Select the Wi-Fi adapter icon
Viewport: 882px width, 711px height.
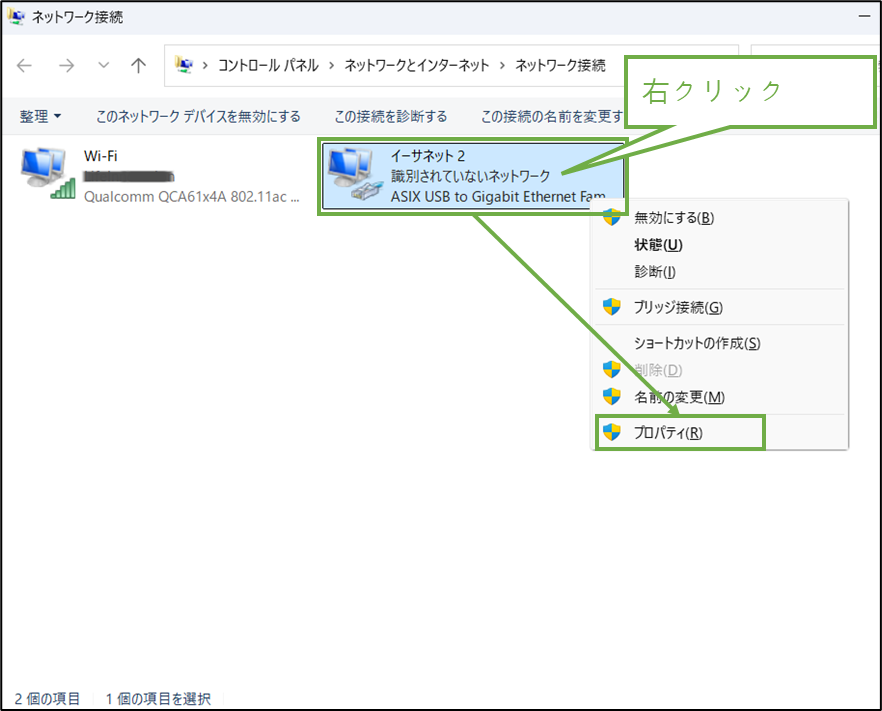tap(47, 173)
